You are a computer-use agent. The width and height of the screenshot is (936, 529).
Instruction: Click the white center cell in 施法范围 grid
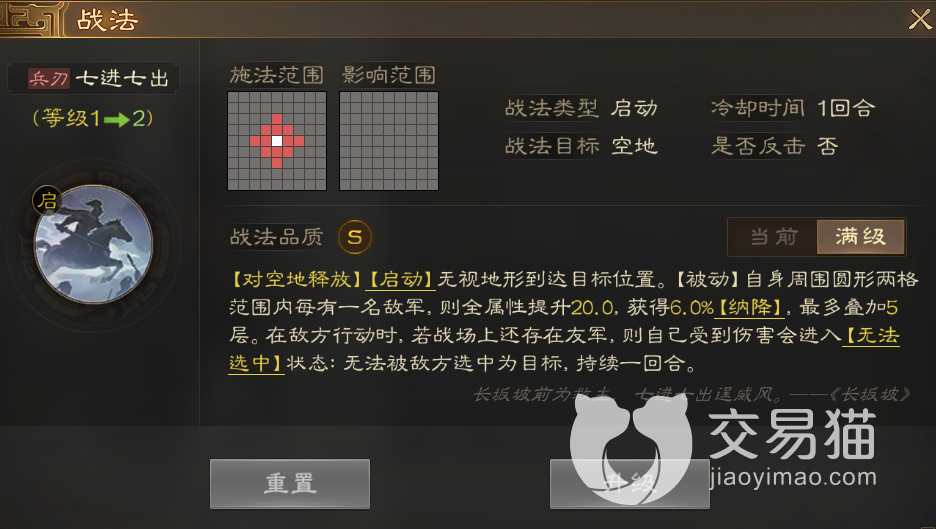click(277, 142)
